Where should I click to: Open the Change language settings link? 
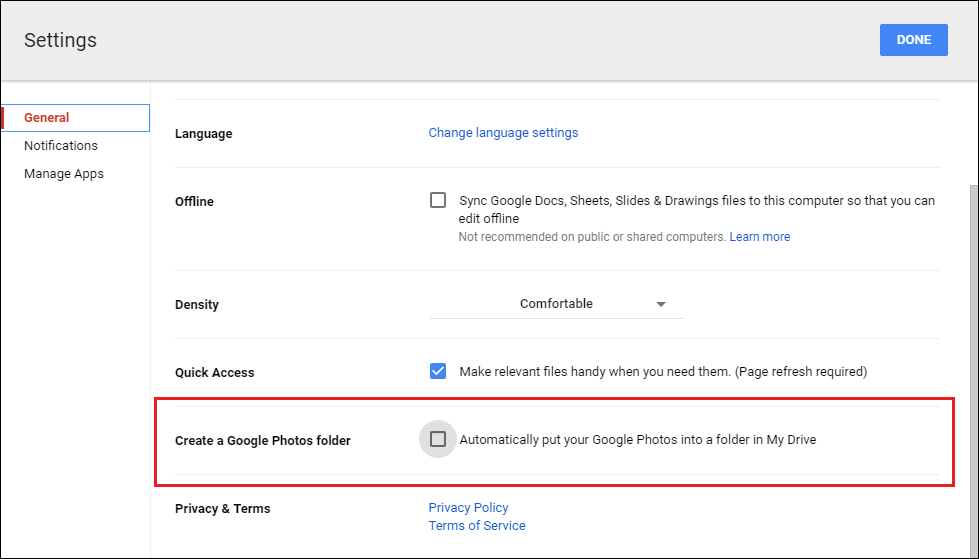tap(503, 133)
